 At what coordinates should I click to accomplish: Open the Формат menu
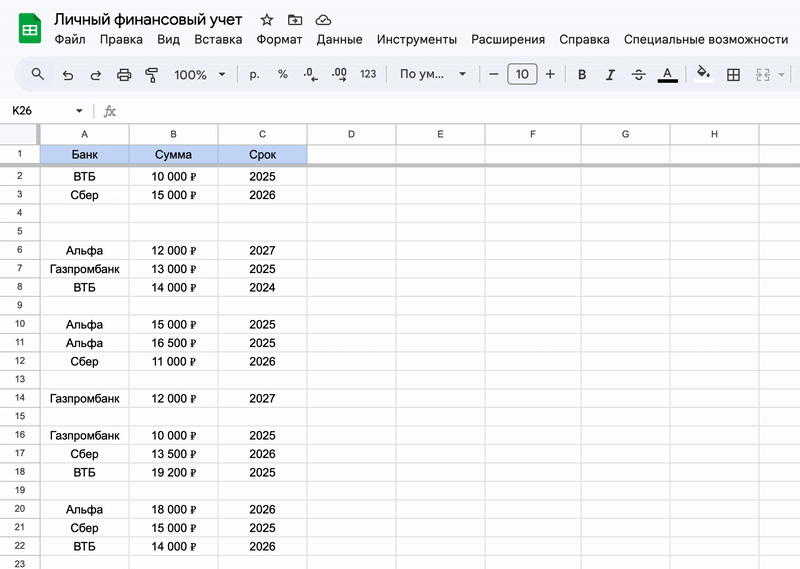pyautogui.click(x=279, y=39)
